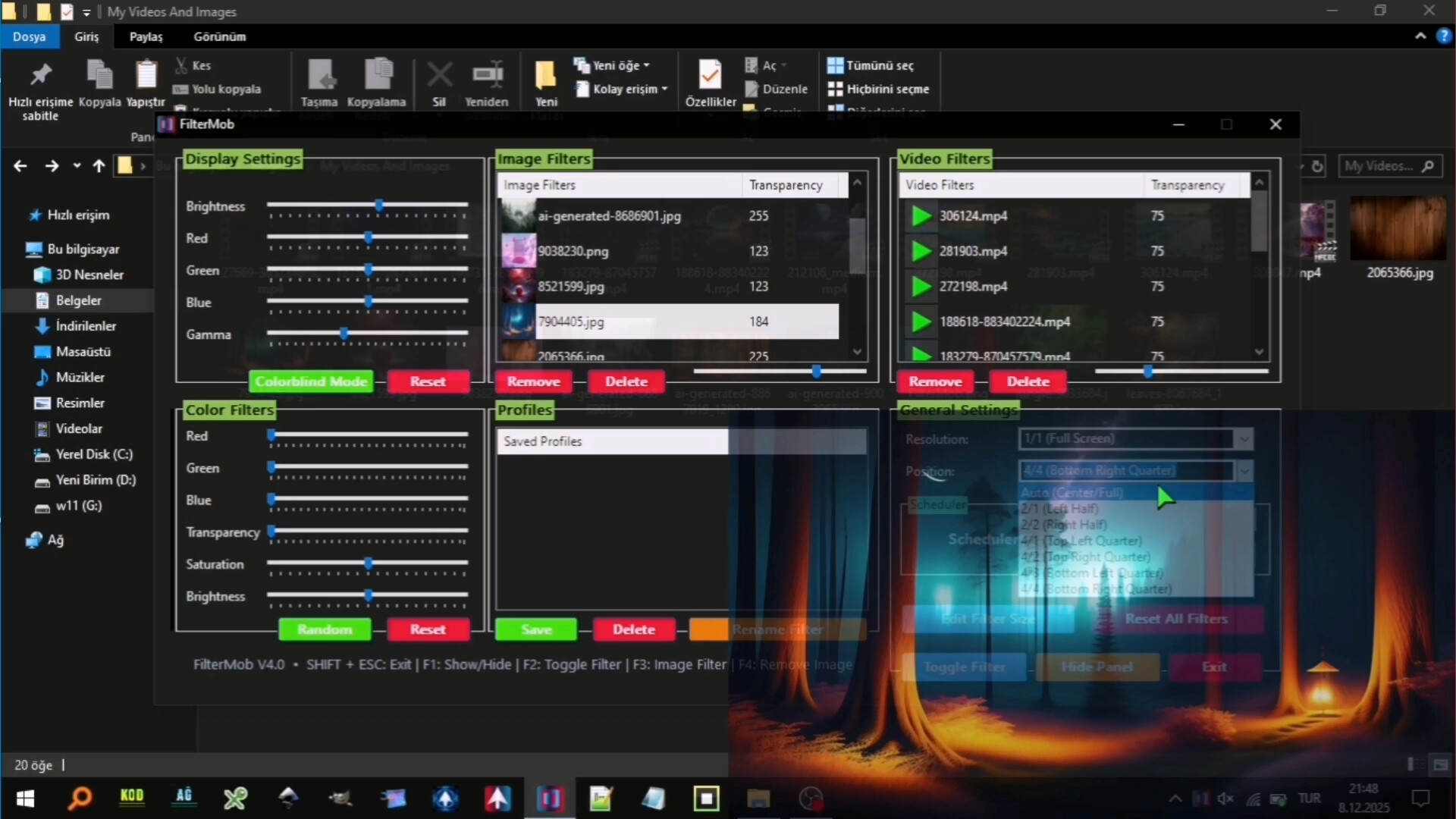The width and height of the screenshot is (1456, 819).
Task: Expand hidden icons in the system tray
Action: (1174, 799)
